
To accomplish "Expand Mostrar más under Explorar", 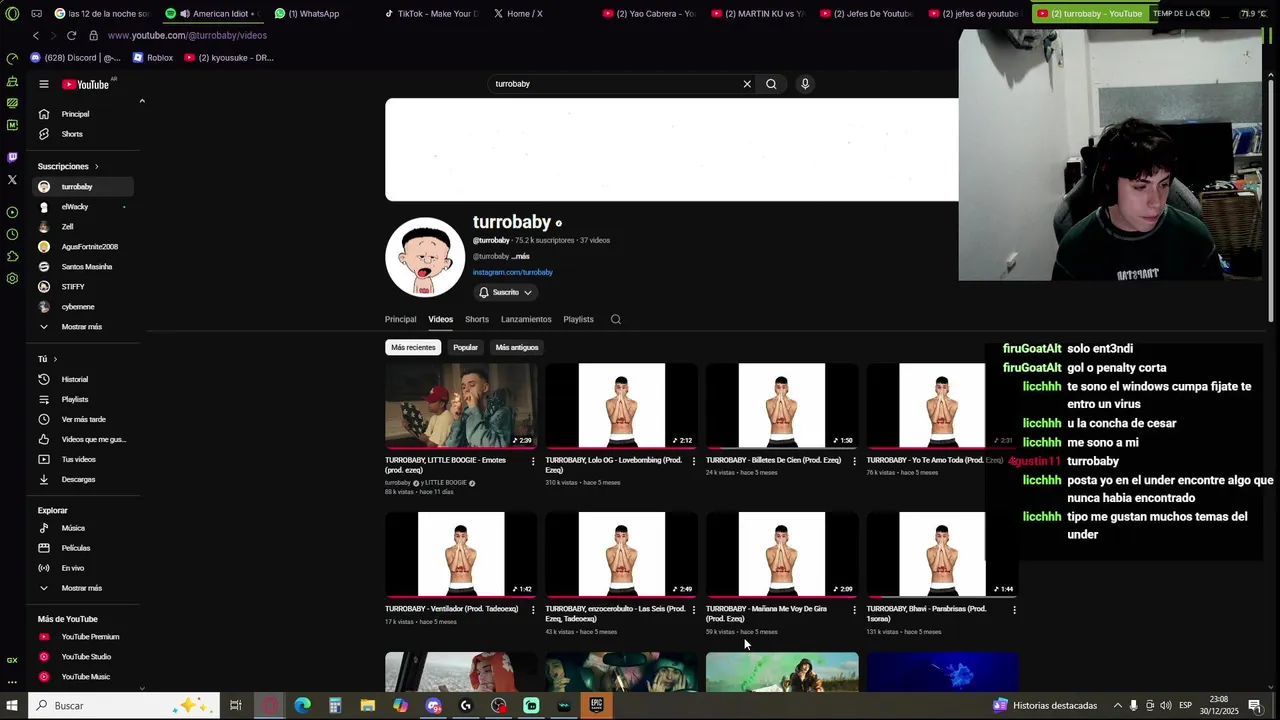I will 84,588.
